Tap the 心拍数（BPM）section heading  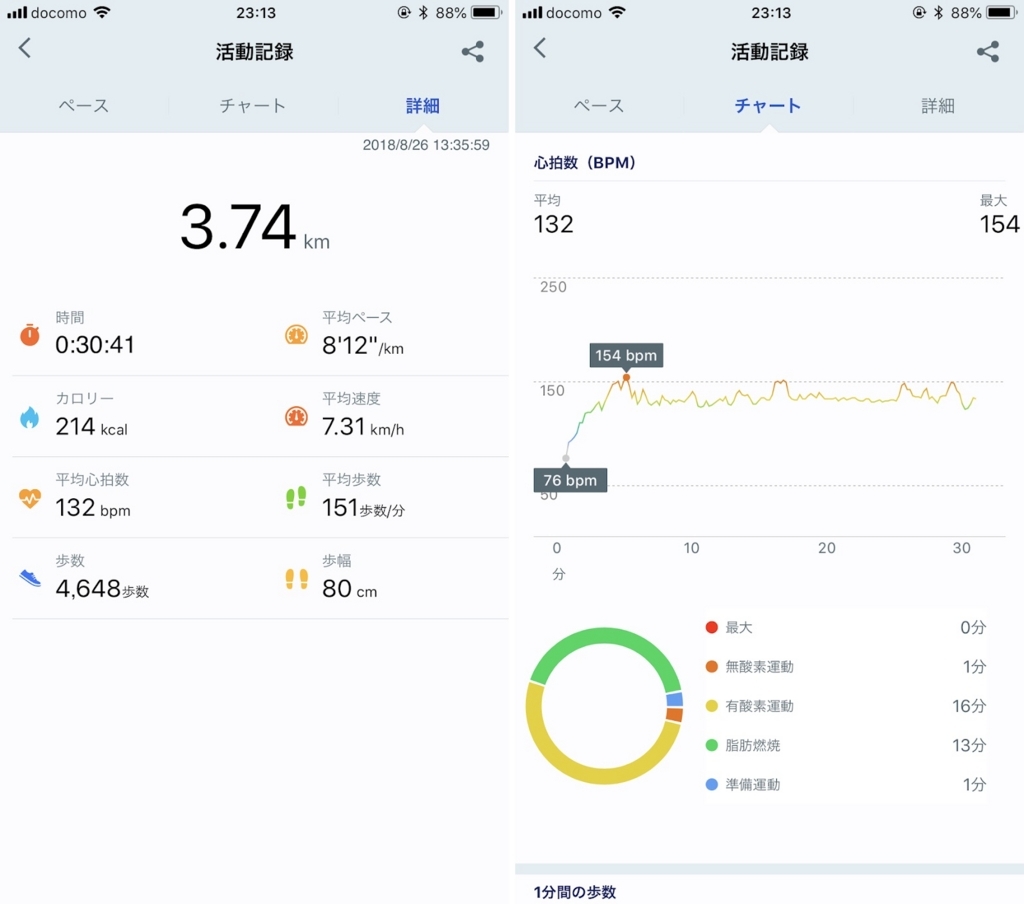coord(584,163)
